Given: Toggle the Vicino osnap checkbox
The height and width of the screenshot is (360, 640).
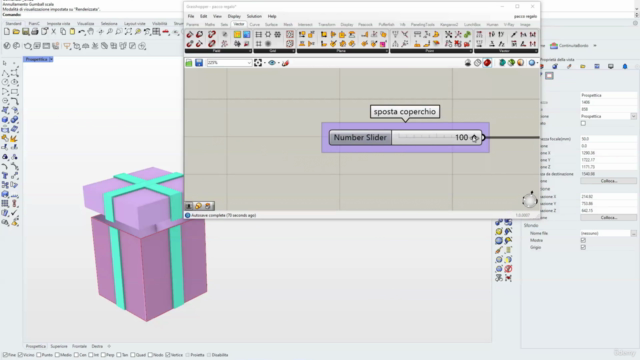Looking at the screenshot, I should pos(20,355).
